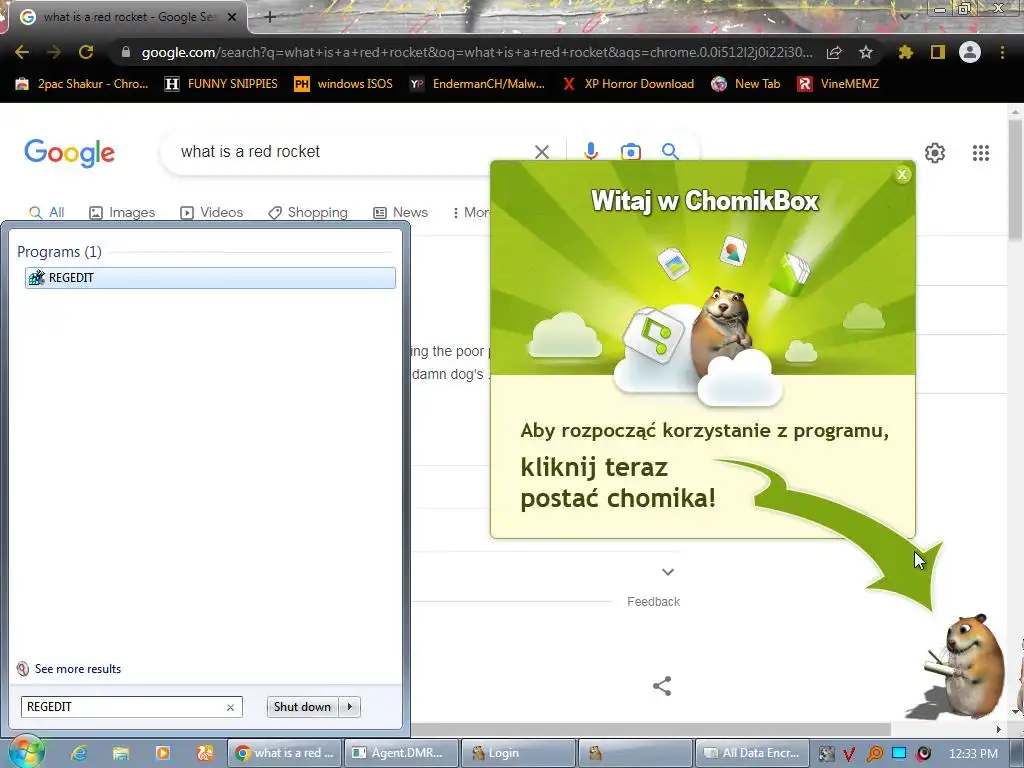This screenshot has width=1024, height=768.
Task: Expand the More search filters
Action: [470, 212]
